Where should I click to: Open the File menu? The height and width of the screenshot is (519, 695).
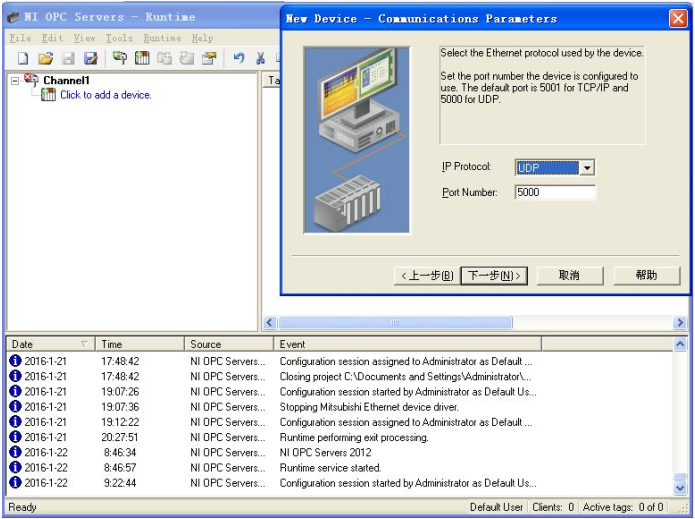pos(20,38)
